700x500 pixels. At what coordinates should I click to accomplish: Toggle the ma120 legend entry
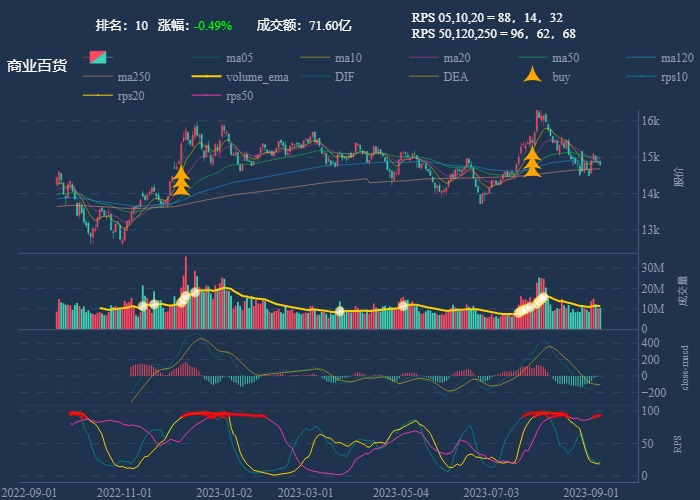click(x=643, y=58)
